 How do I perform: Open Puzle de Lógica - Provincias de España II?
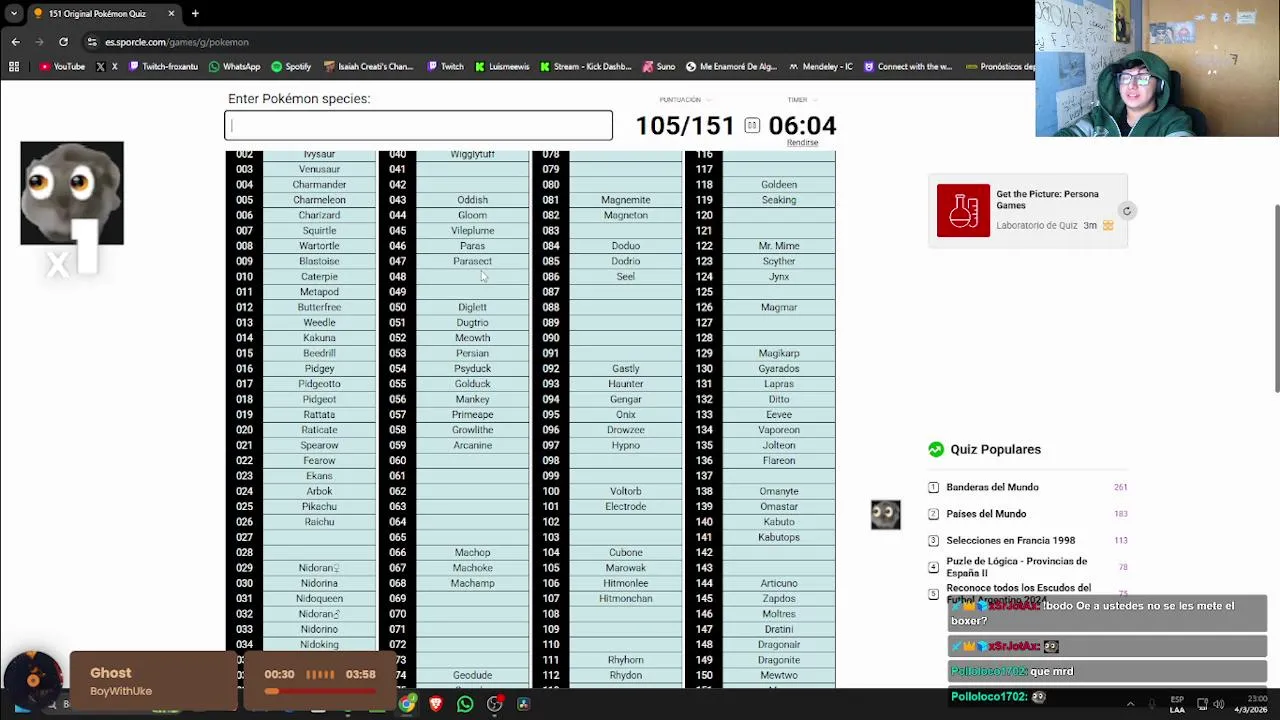click(1016, 567)
